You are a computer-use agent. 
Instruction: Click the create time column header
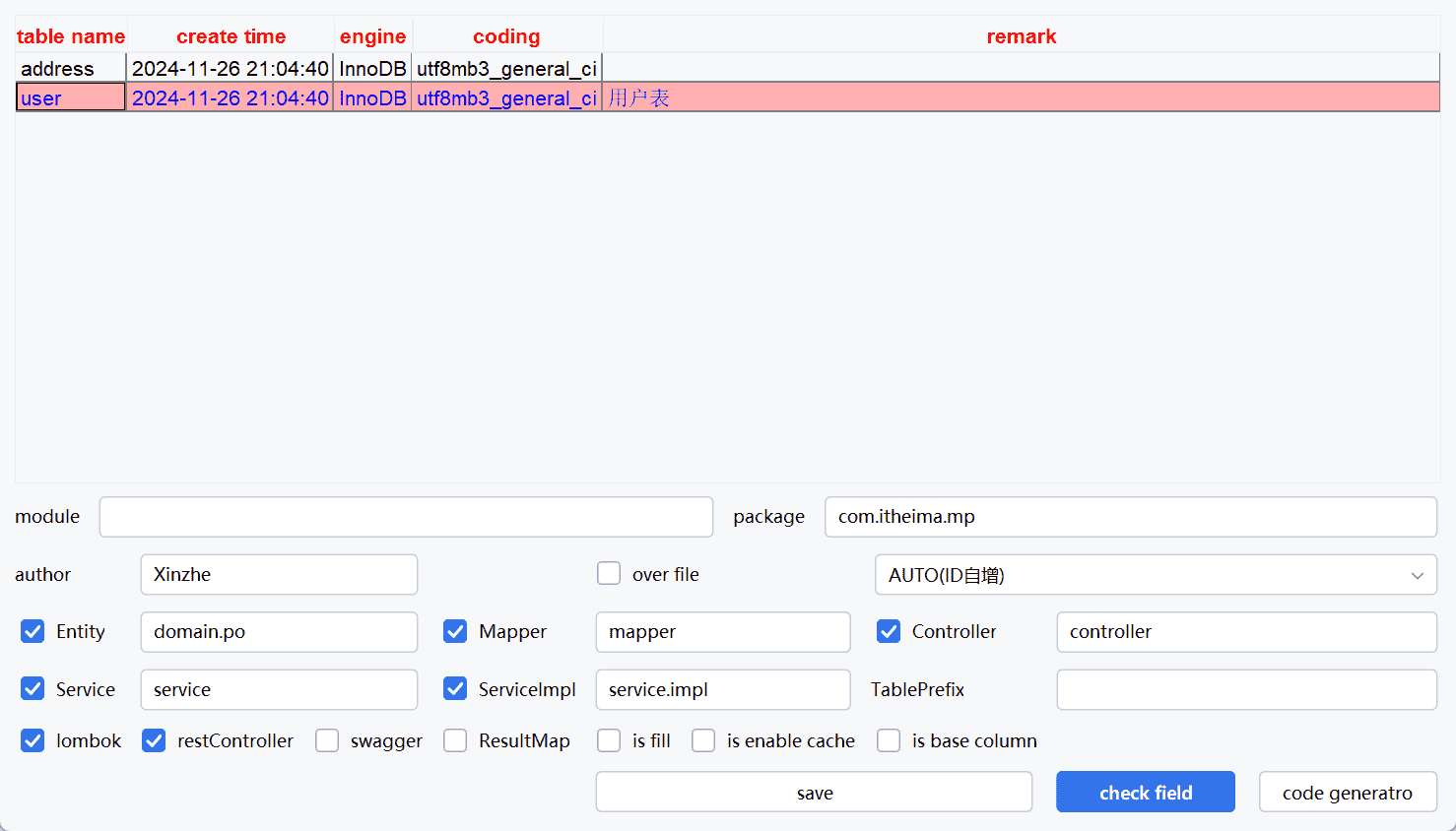[x=231, y=36]
